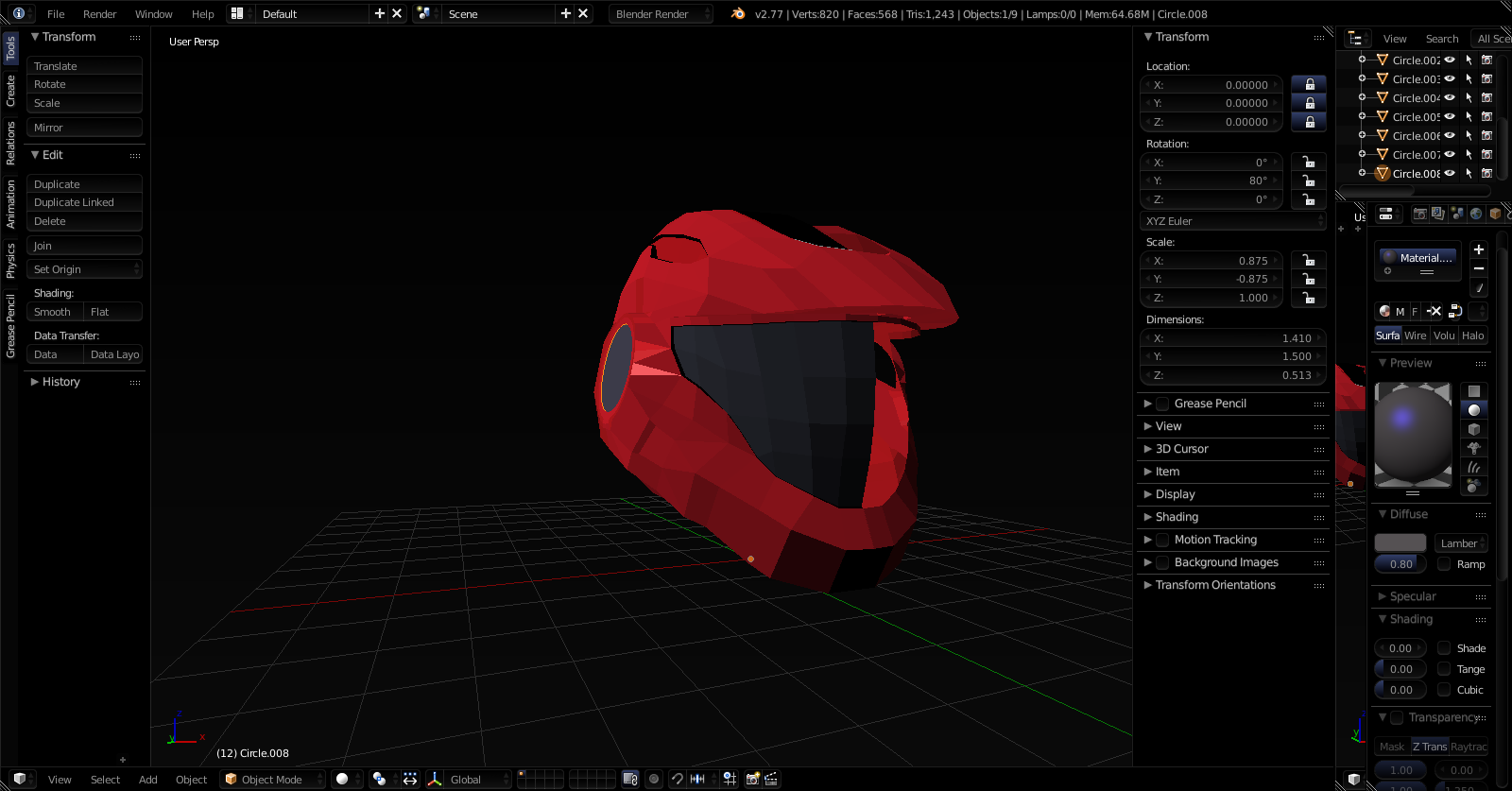This screenshot has width=1512, height=791.
Task: Toggle lock on Location X
Action: pyautogui.click(x=1309, y=84)
